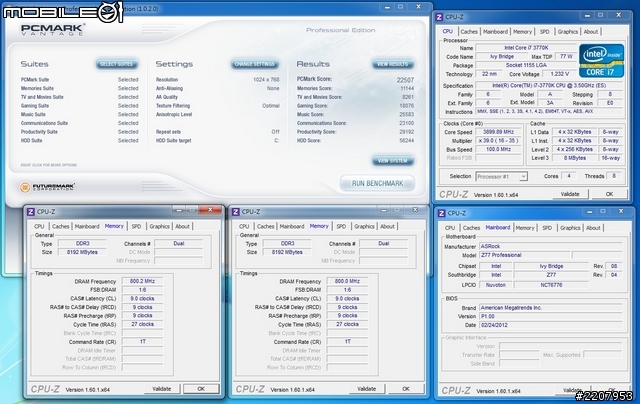
Task: Click the Z77 Professional model field
Action: (x=524, y=255)
